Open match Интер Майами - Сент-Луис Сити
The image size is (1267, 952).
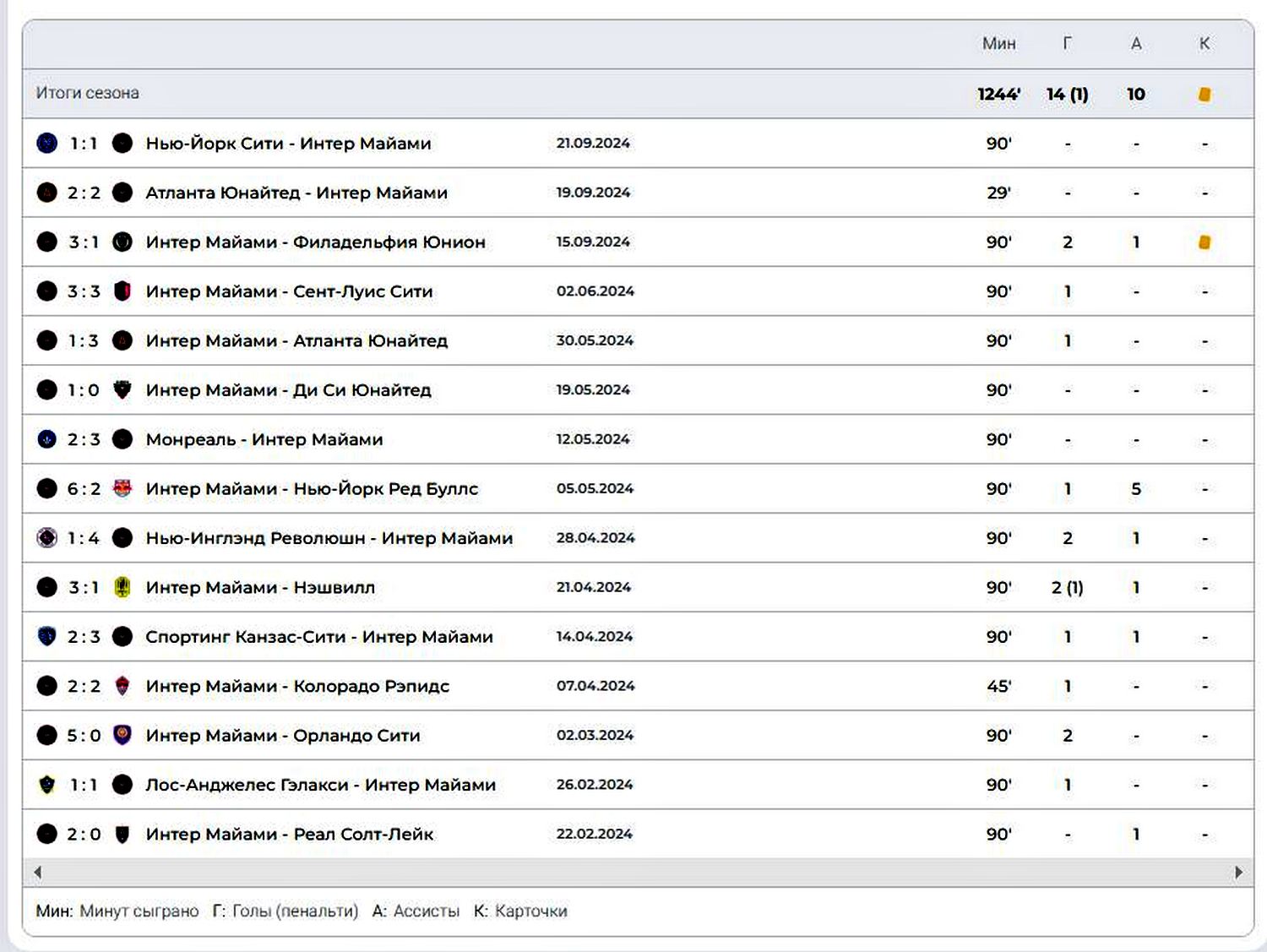pyautogui.click(x=289, y=291)
